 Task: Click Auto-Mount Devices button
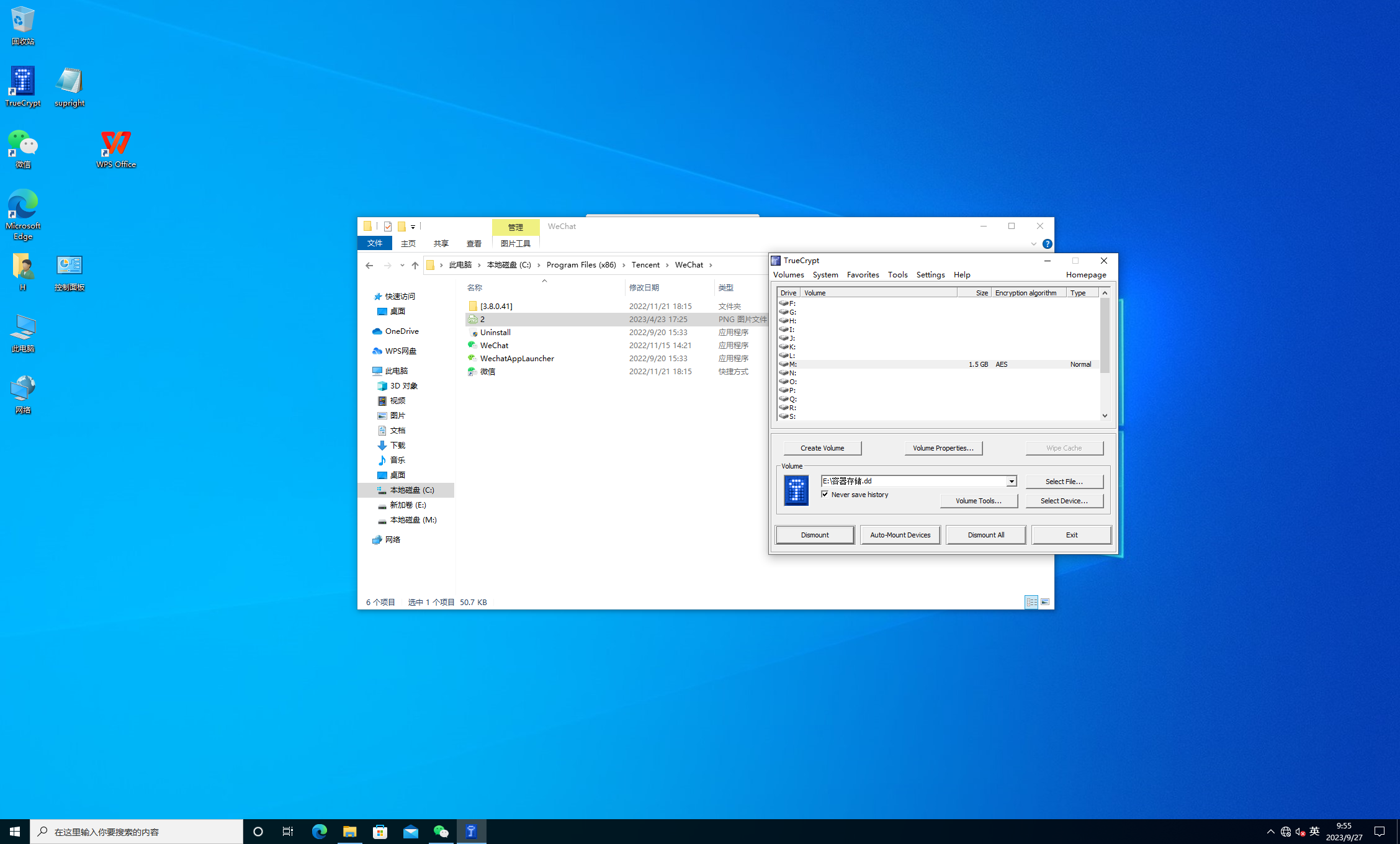click(x=900, y=535)
